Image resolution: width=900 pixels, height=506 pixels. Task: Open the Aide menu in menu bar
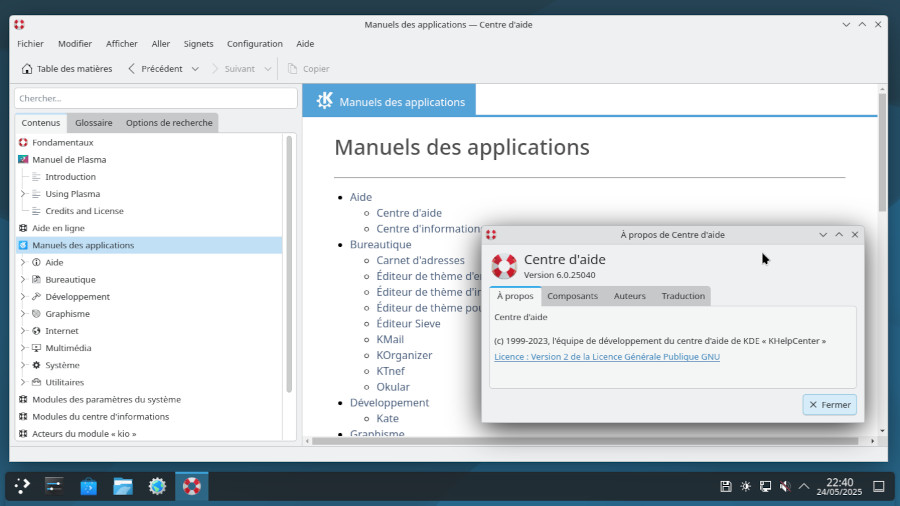[305, 44]
